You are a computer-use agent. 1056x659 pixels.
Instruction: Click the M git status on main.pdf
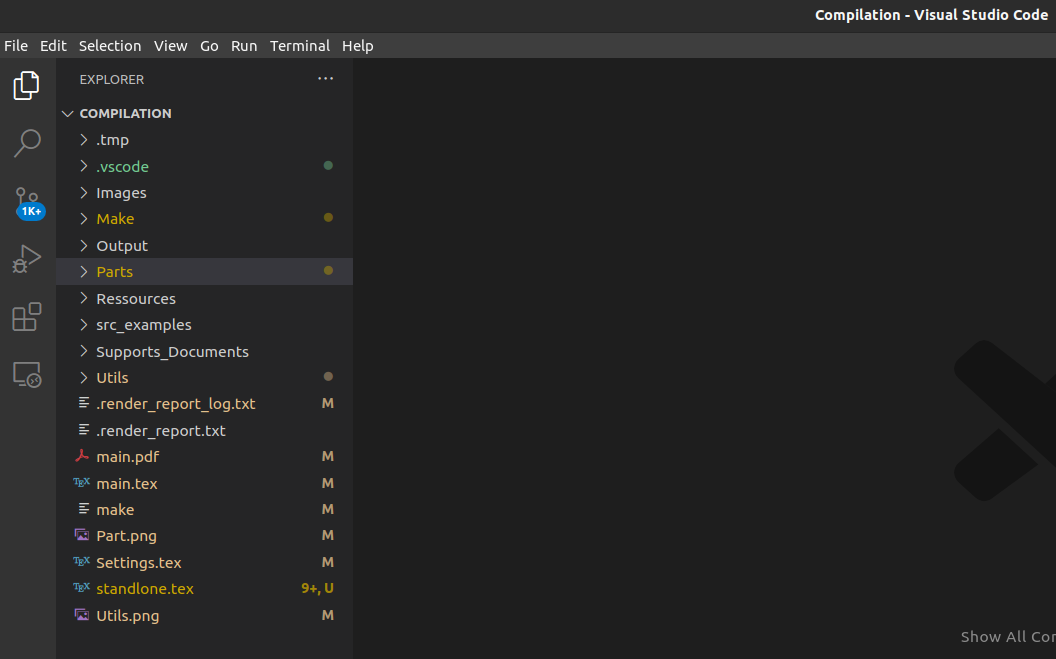(327, 456)
